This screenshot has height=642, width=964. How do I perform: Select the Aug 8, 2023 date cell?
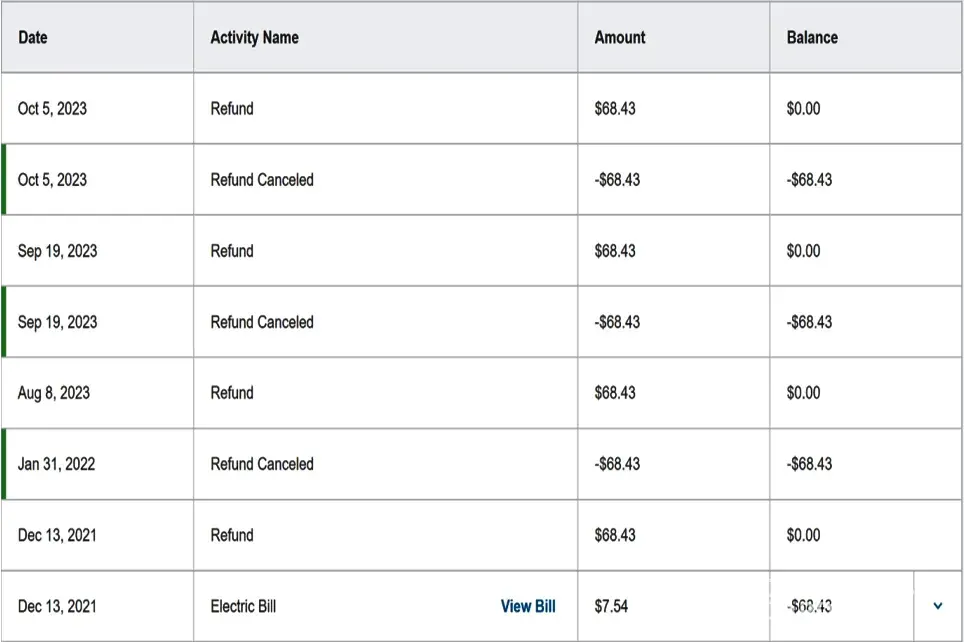(x=54, y=393)
